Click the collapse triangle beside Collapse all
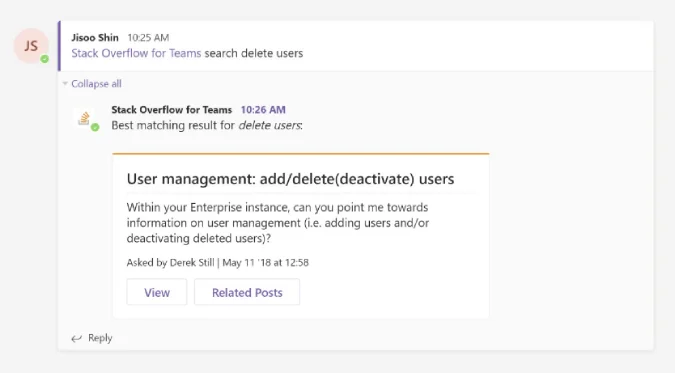675x373 pixels. pyautogui.click(x=65, y=84)
